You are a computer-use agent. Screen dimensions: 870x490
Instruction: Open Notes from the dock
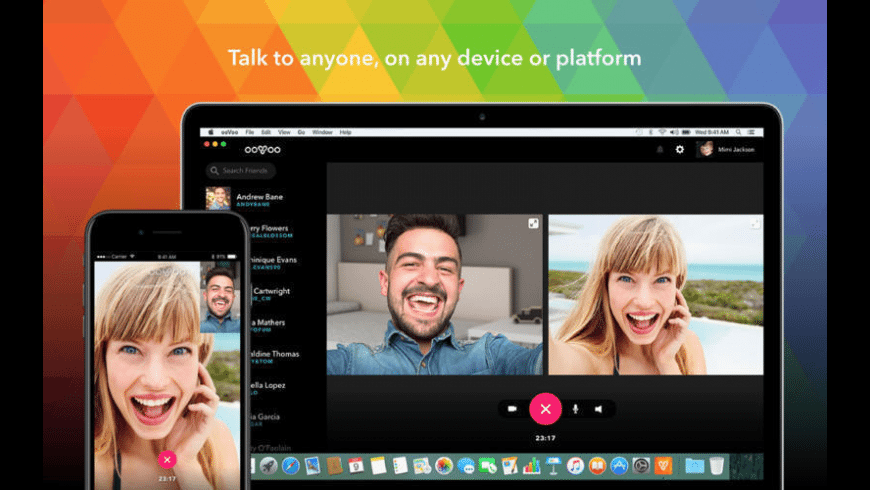tap(378, 466)
